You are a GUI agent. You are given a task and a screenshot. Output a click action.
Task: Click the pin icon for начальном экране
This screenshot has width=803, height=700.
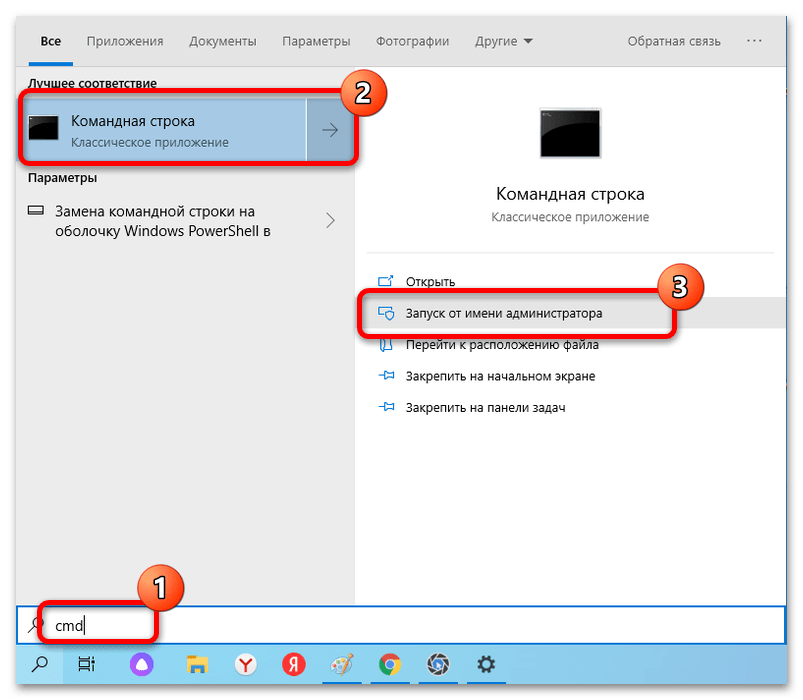[x=386, y=376]
